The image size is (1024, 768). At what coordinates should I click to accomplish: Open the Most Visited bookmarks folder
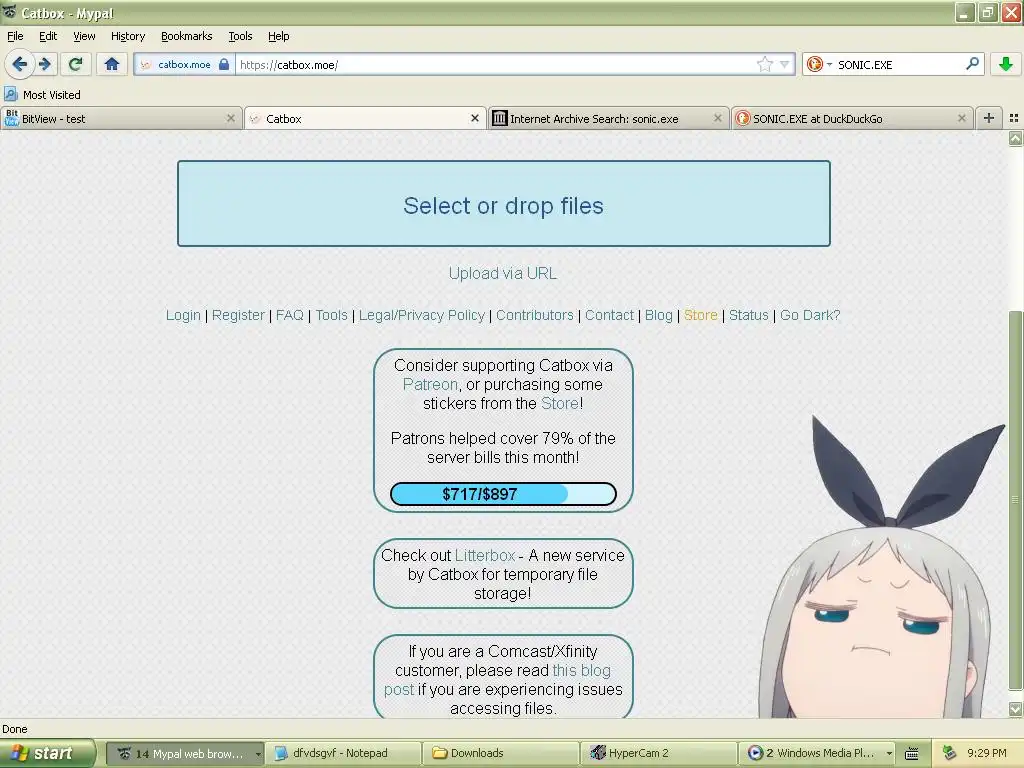point(42,95)
